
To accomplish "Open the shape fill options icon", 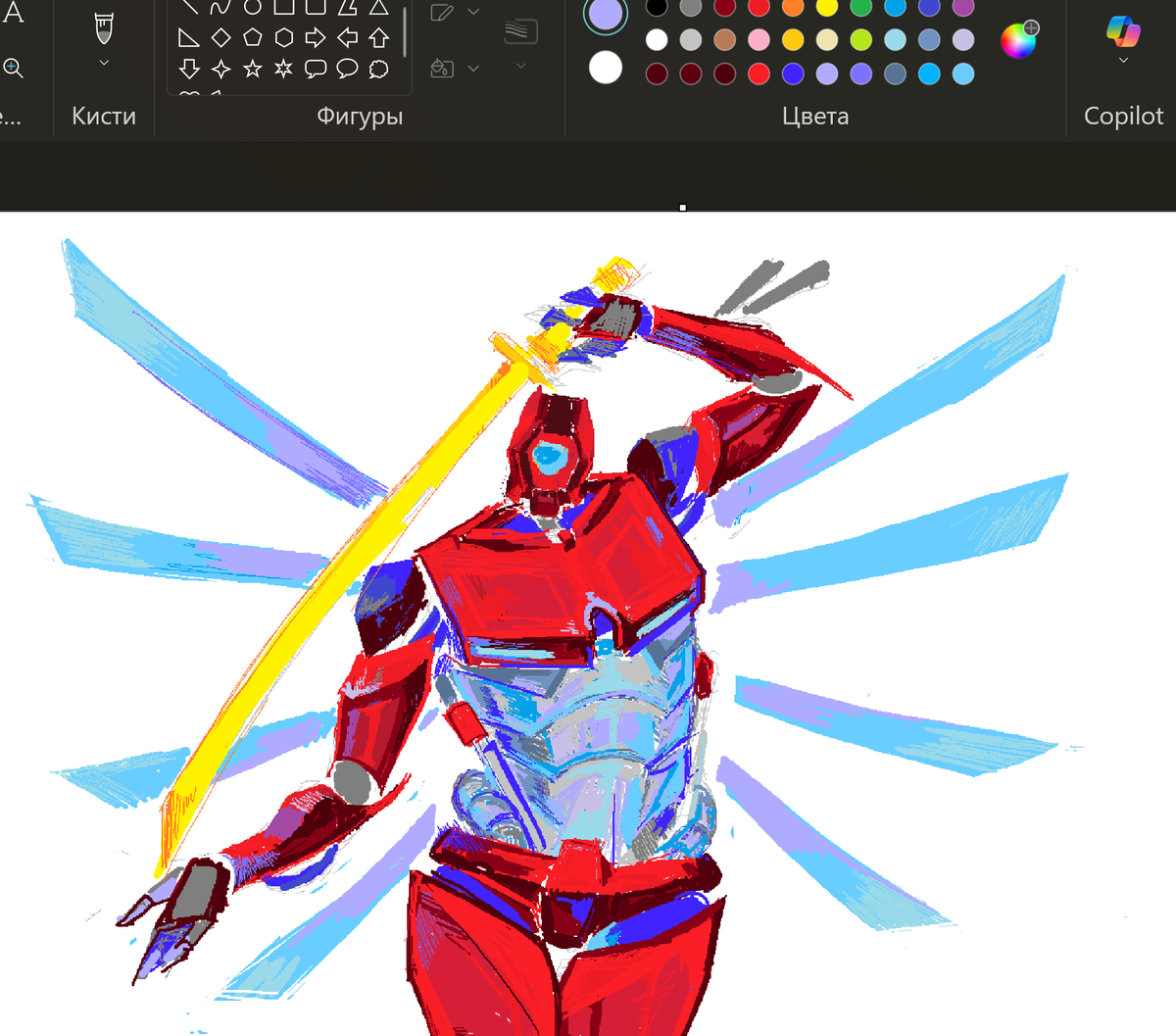I will point(442,68).
